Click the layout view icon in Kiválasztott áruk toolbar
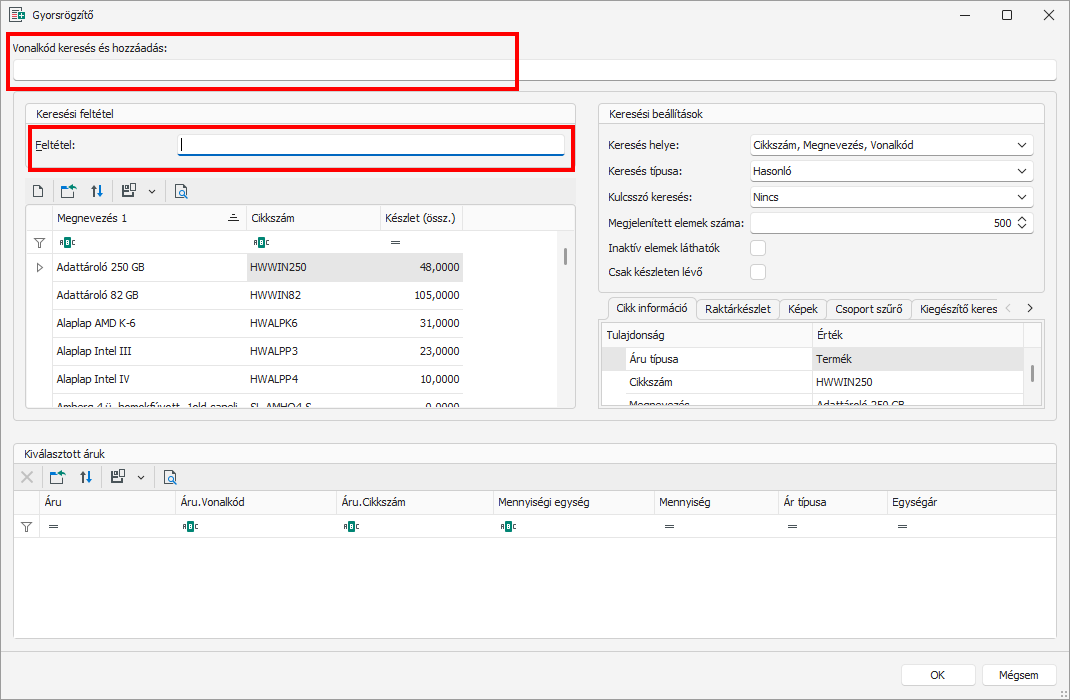This screenshot has width=1070, height=700. point(117,478)
